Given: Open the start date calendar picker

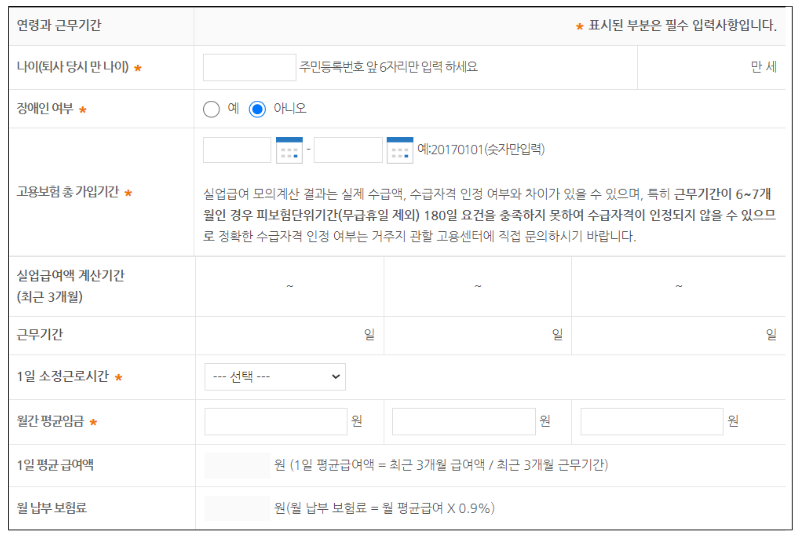Looking at the screenshot, I should pyautogui.click(x=289, y=150).
